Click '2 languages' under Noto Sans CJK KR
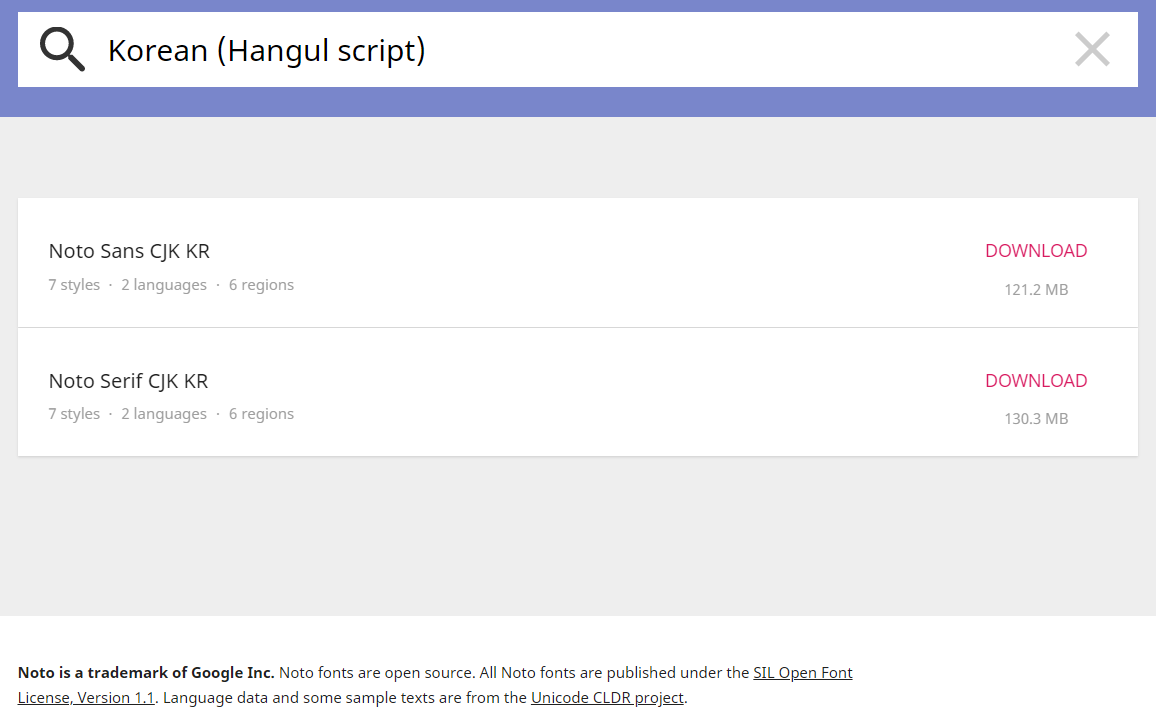The width and height of the screenshot is (1156, 721). [x=164, y=285]
